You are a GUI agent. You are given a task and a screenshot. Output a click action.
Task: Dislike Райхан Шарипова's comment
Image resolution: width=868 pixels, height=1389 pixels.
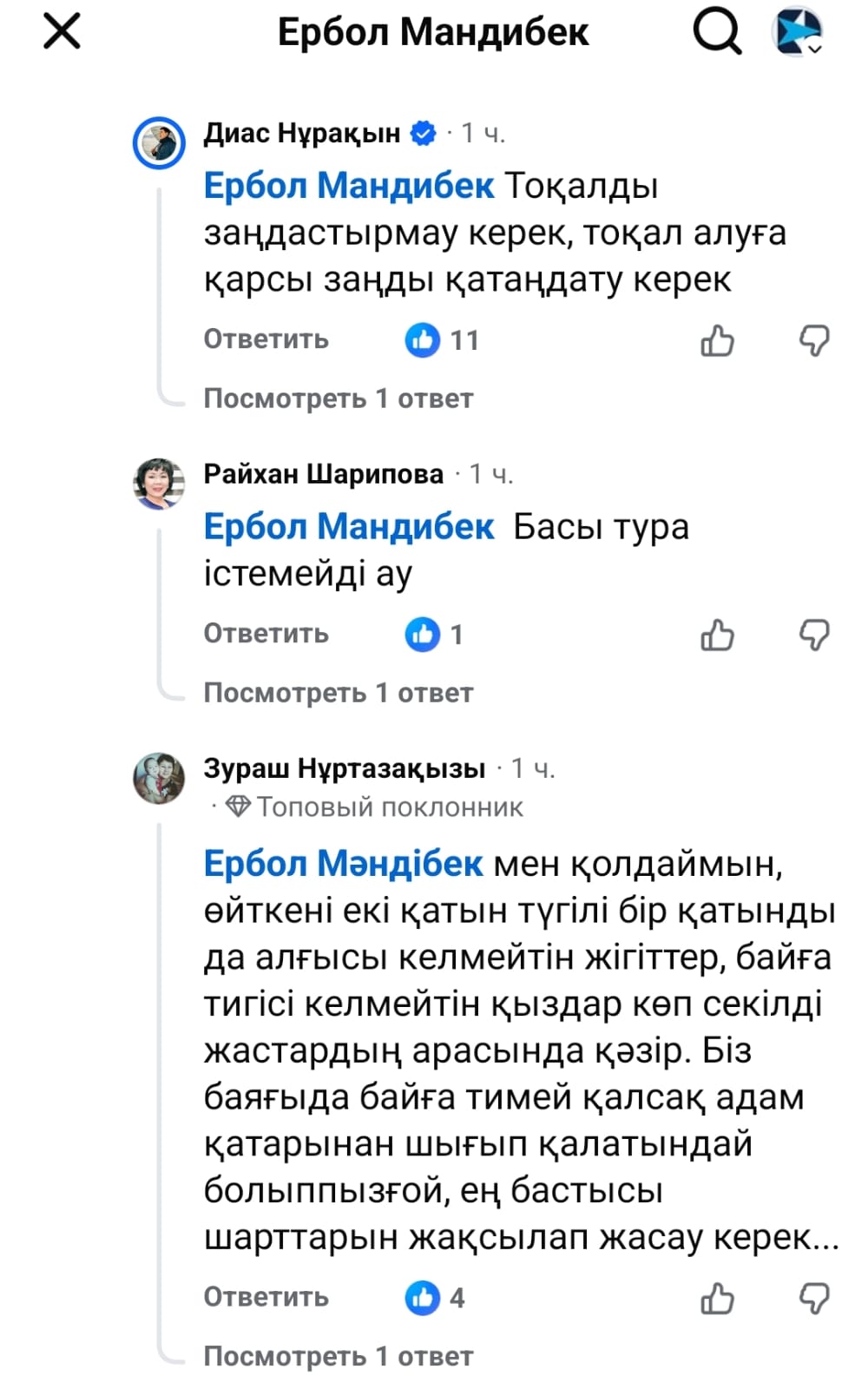point(814,635)
